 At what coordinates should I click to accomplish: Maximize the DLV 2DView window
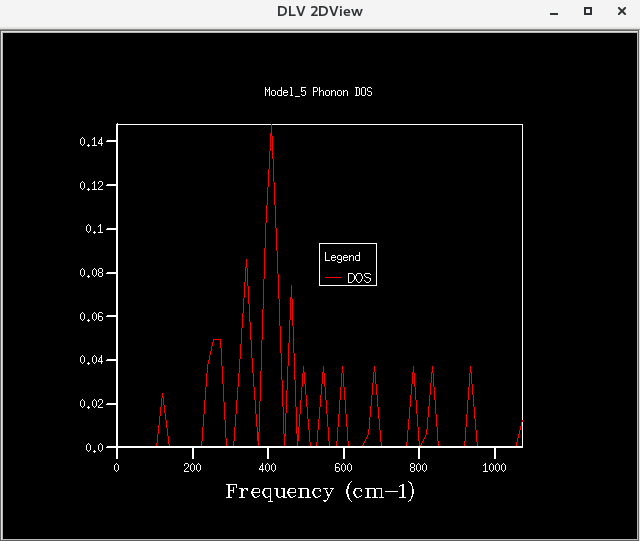click(588, 11)
